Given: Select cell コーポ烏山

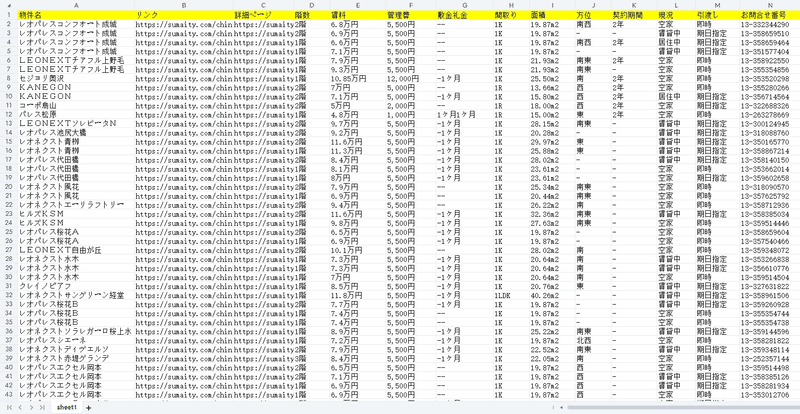Looking at the screenshot, I should click(x=76, y=106).
